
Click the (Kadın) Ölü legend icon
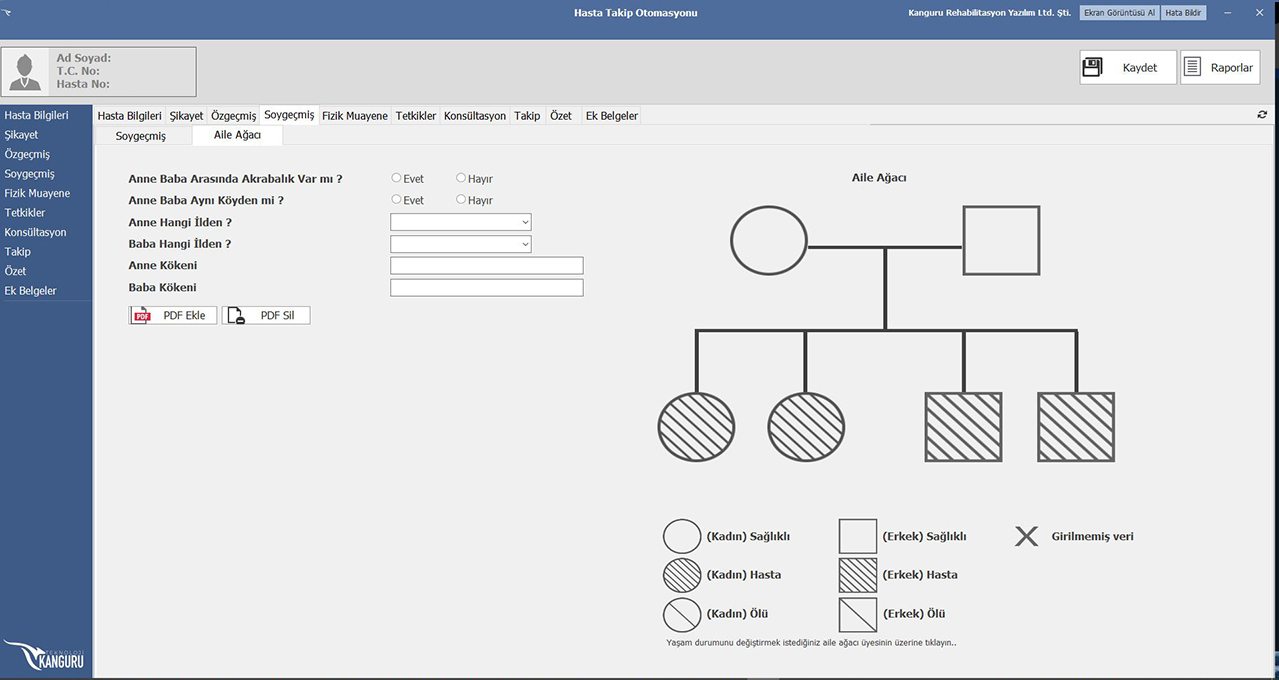point(682,613)
